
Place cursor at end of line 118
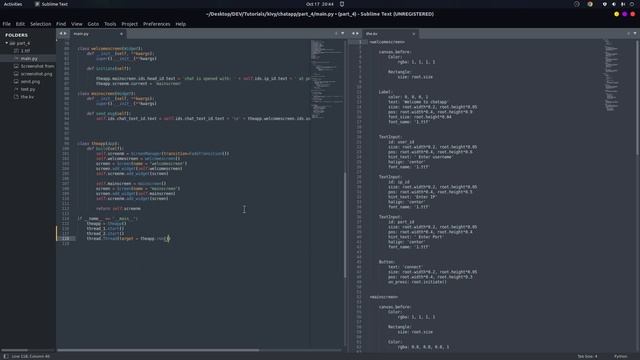(x=169, y=238)
